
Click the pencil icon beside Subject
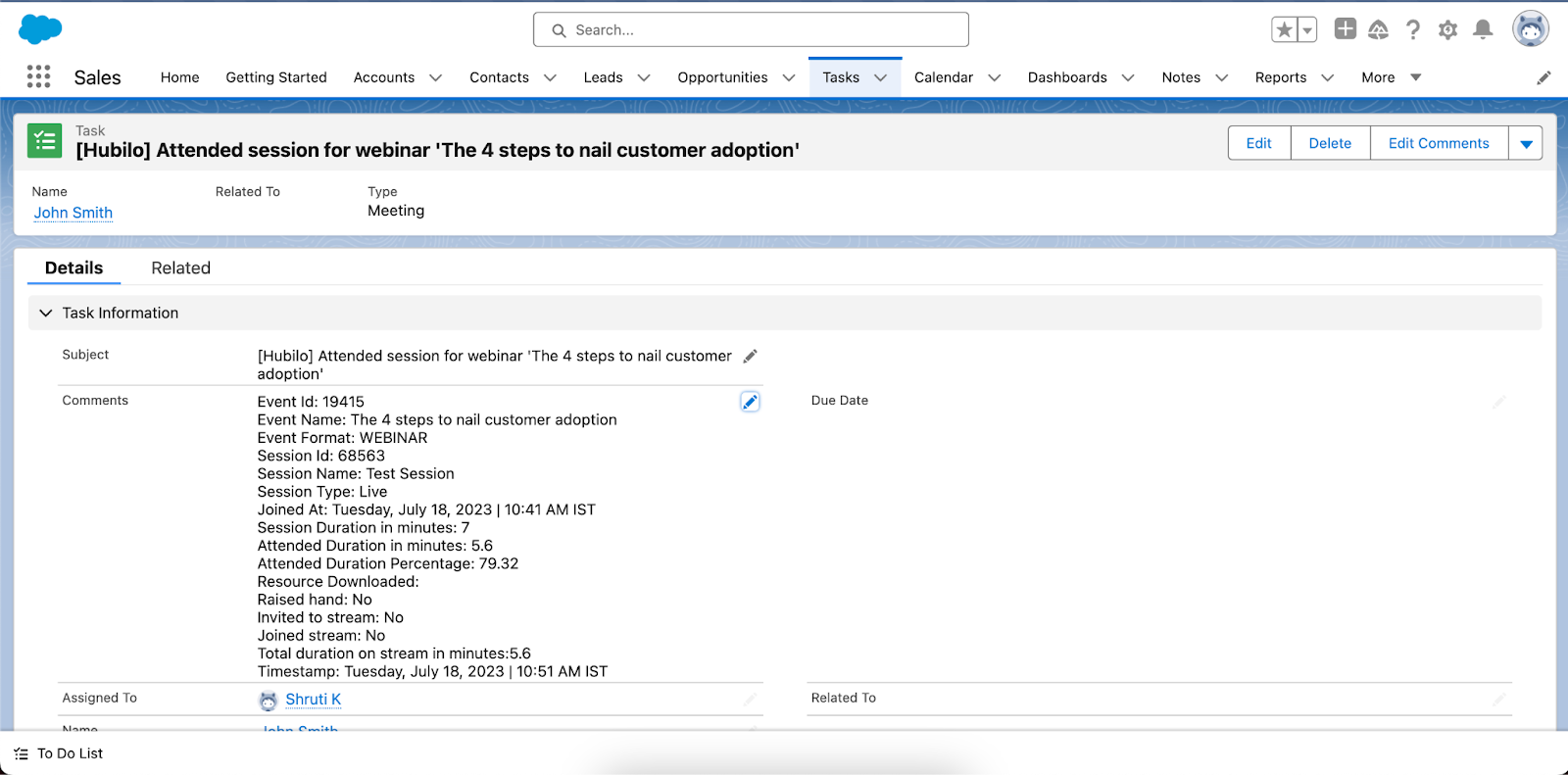click(751, 357)
